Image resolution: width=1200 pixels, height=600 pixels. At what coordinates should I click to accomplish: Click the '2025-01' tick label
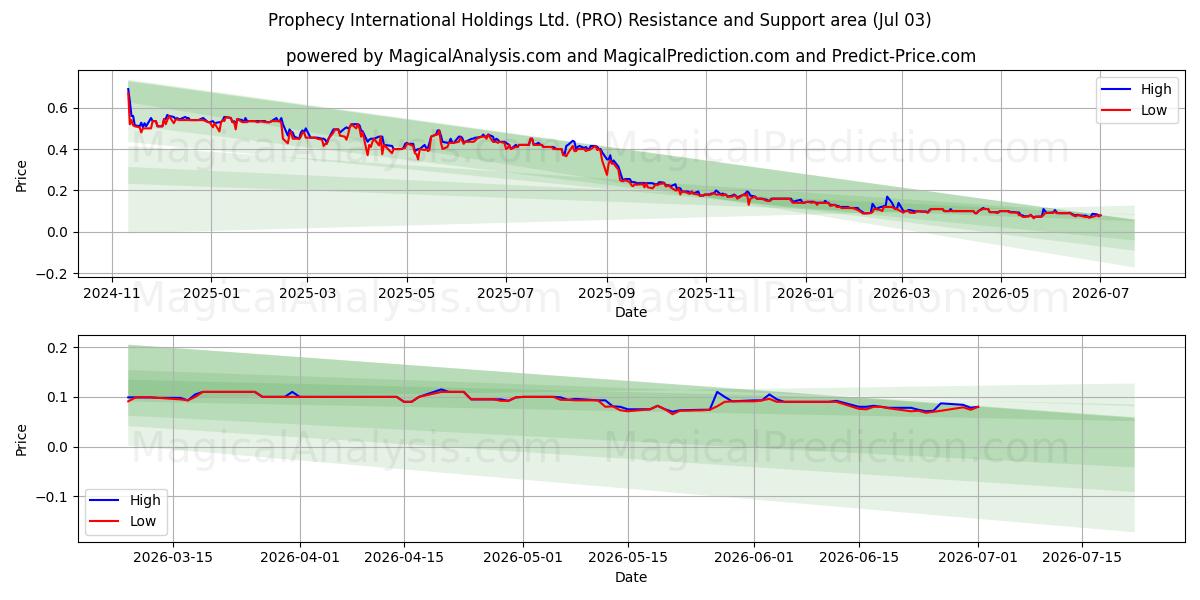pos(211,293)
